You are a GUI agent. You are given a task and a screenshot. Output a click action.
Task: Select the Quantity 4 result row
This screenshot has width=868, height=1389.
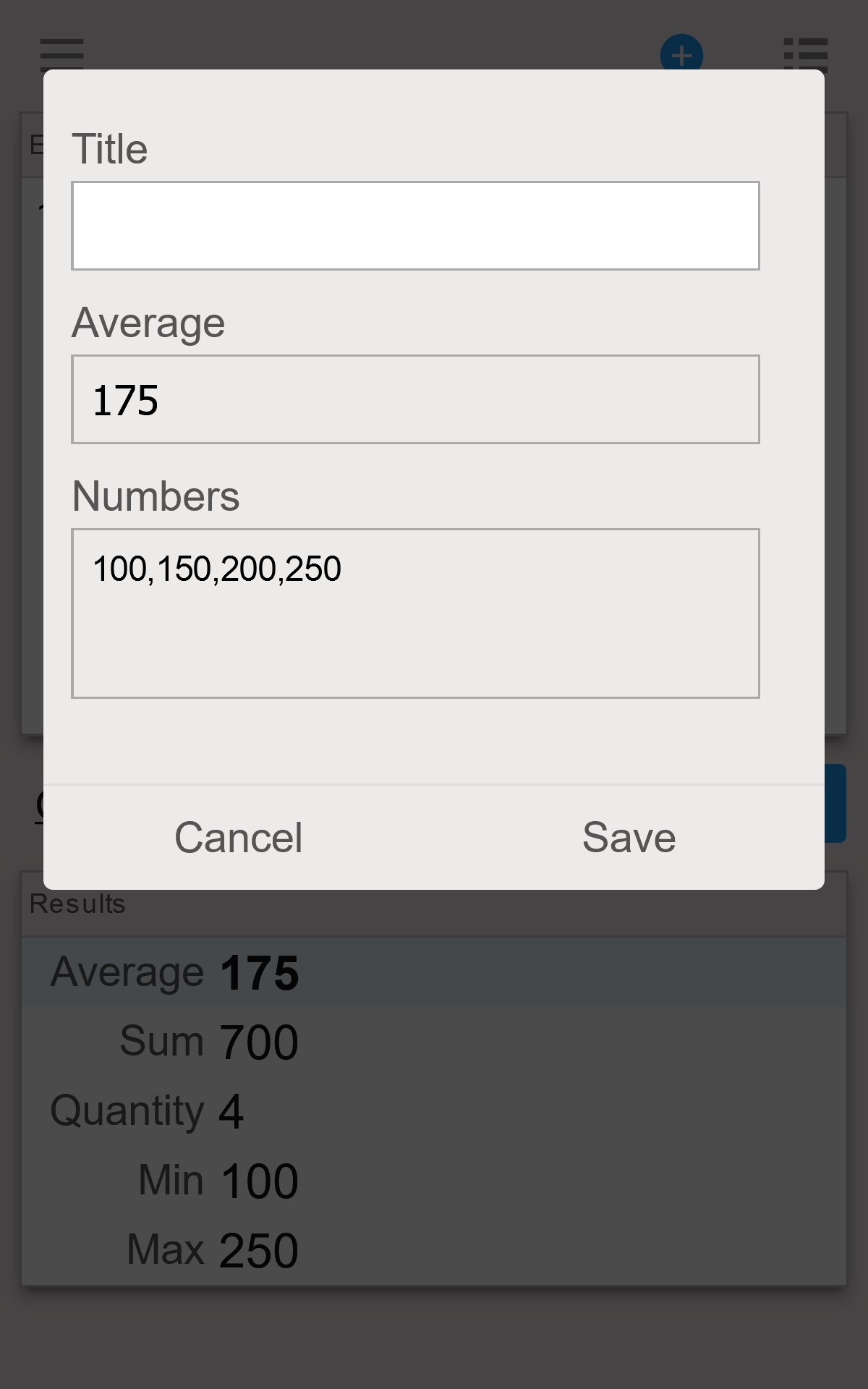coord(434,1111)
